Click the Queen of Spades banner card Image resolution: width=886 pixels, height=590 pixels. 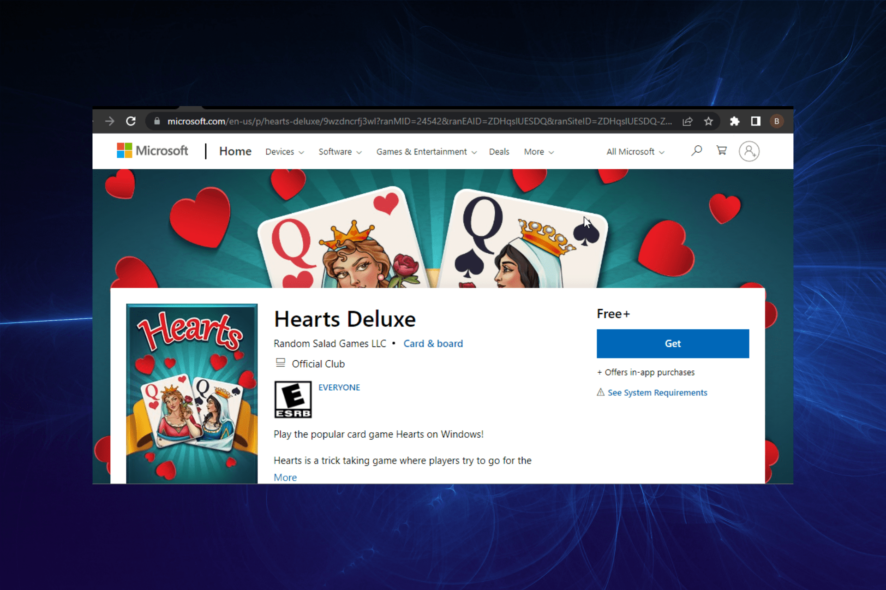click(x=523, y=240)
